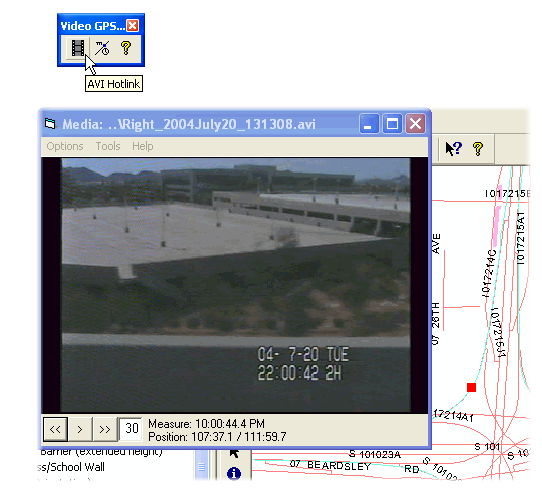
Task: Click the 'ss/School Wall' legend entry
Action: [x=71, y=467]
